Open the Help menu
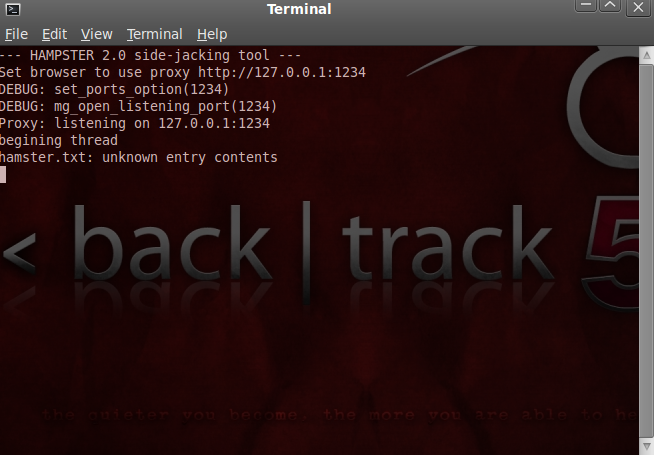Screen dimensions: 654x455 pos(212,34)
